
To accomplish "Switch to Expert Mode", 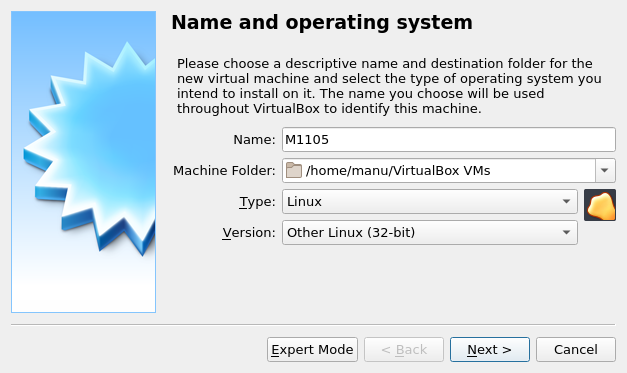I will pyautogui.click(x=312, y=349).
